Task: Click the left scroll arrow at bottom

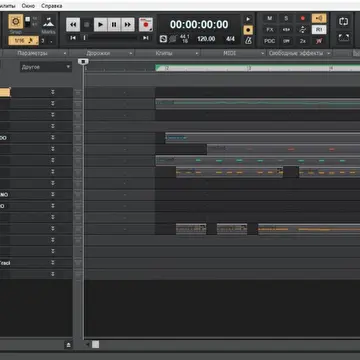Action: click(87, 344)
